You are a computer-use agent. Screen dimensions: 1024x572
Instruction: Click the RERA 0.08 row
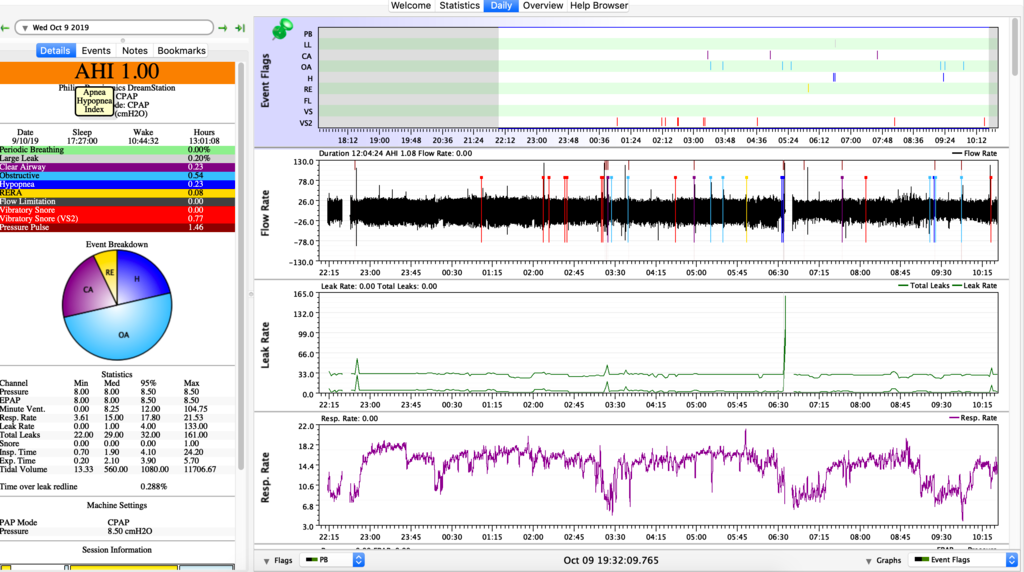click(117, 193)
